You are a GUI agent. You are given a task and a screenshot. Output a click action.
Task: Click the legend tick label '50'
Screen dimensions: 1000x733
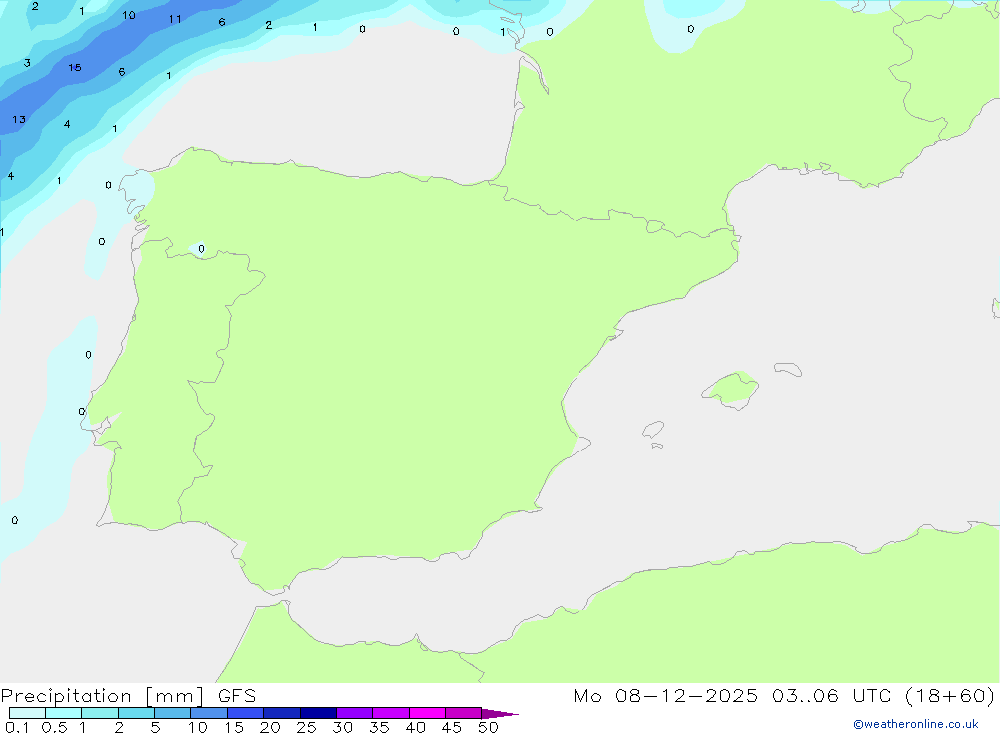488,727
